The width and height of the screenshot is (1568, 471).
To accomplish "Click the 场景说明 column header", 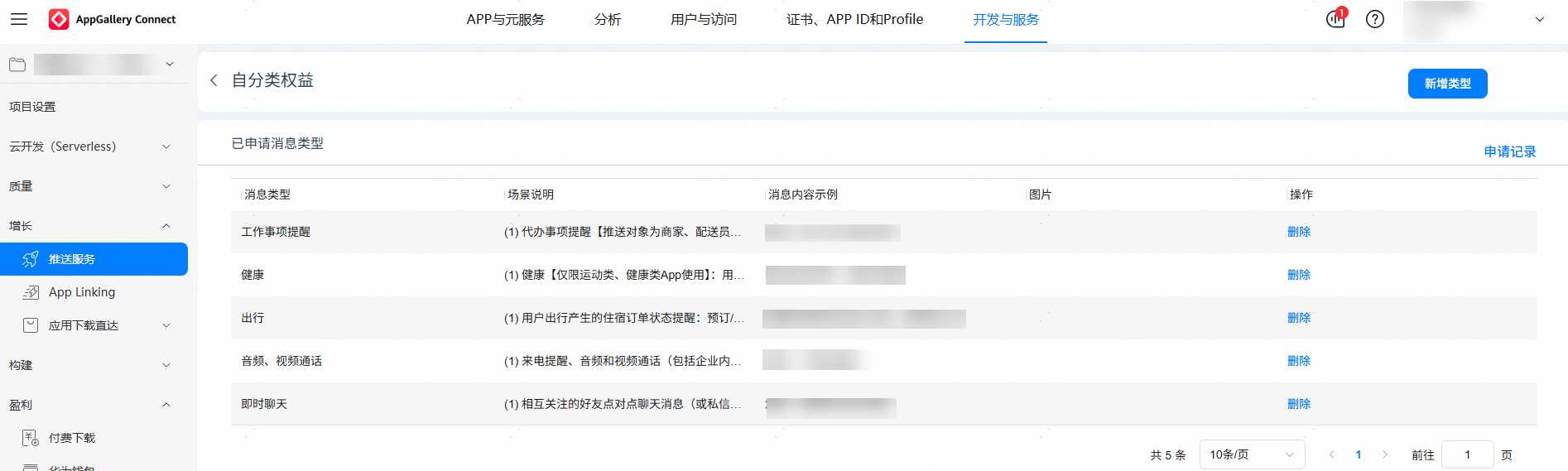I will [531, 195].
